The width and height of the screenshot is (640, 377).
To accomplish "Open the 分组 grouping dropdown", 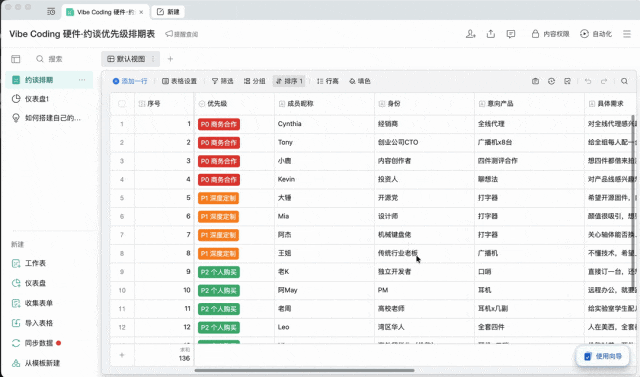I will [254, 81].
